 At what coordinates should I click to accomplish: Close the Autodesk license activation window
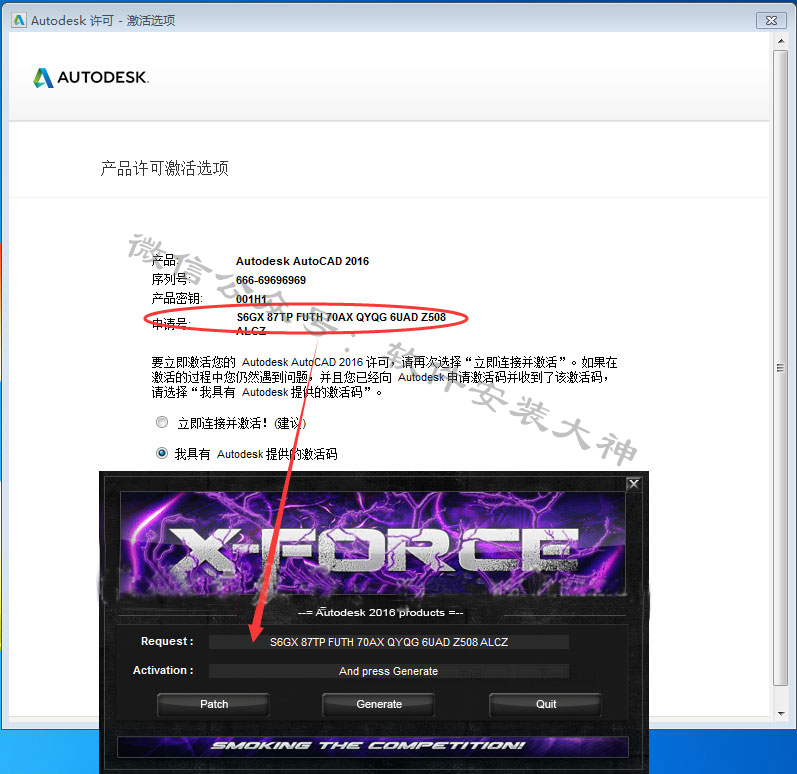[x=771, y=20]
